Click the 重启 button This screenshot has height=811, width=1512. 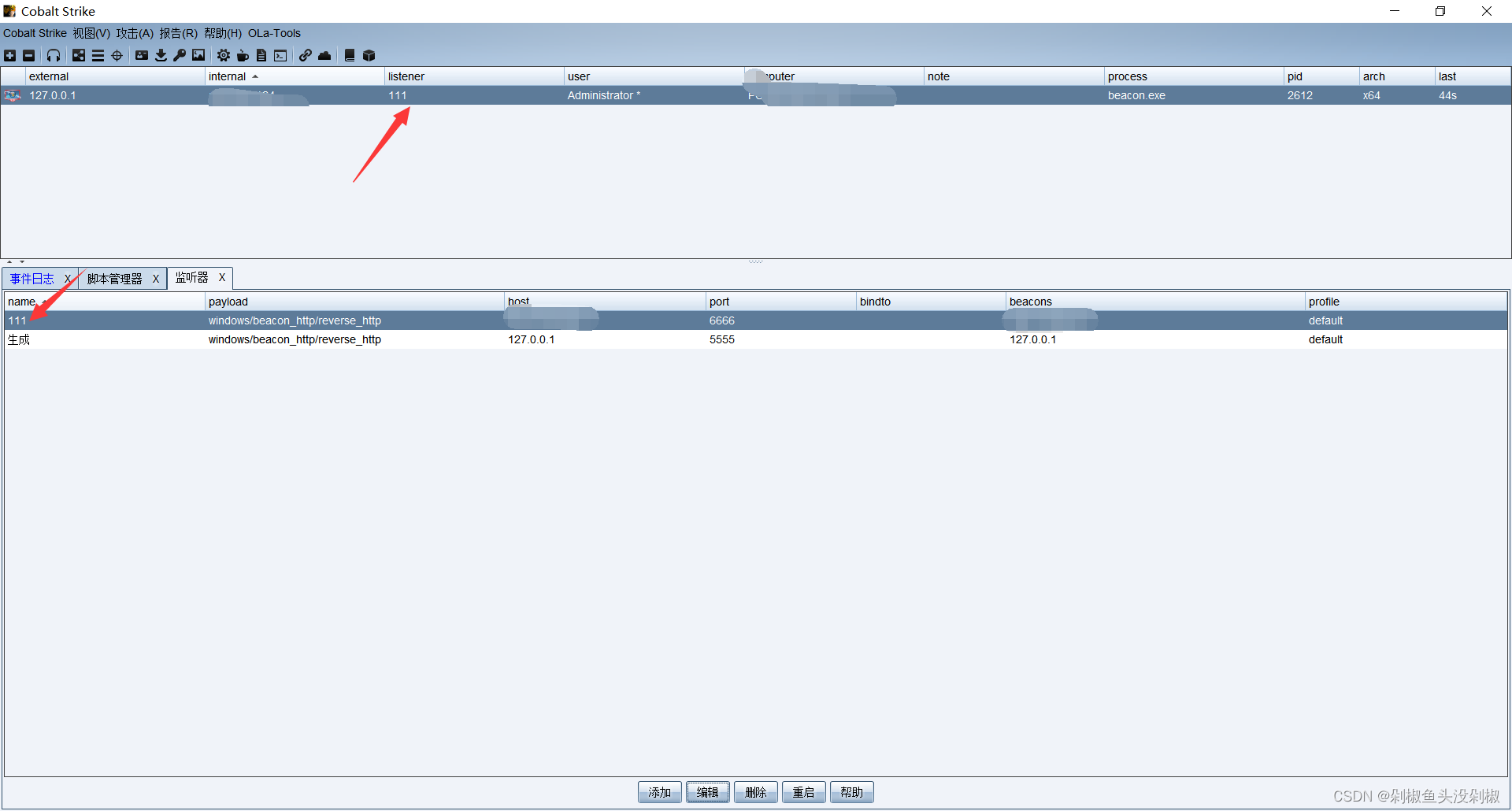804,792
